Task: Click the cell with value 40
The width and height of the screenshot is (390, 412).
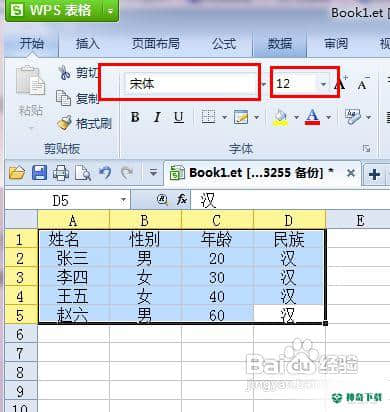Action: click(218, 296)
